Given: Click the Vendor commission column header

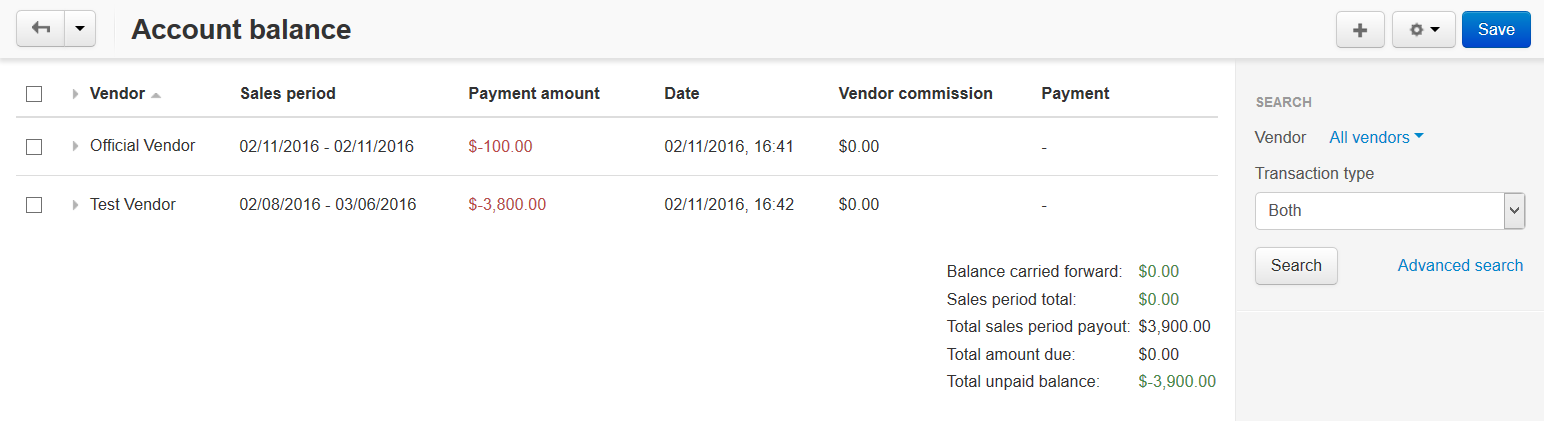Looking at the screenshot, I should [x=915, y=93].
